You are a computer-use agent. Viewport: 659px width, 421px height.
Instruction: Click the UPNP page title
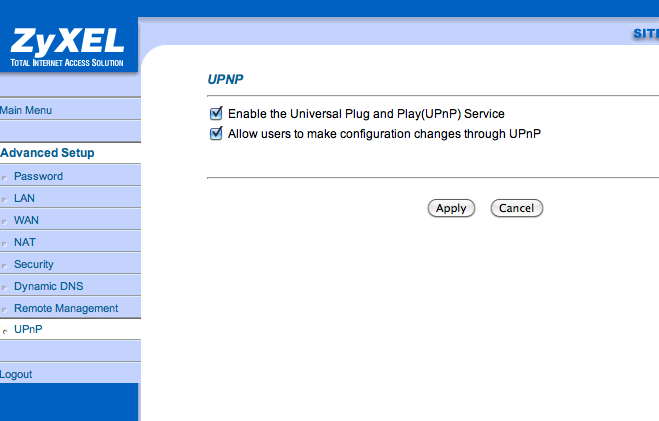point(226,79)
